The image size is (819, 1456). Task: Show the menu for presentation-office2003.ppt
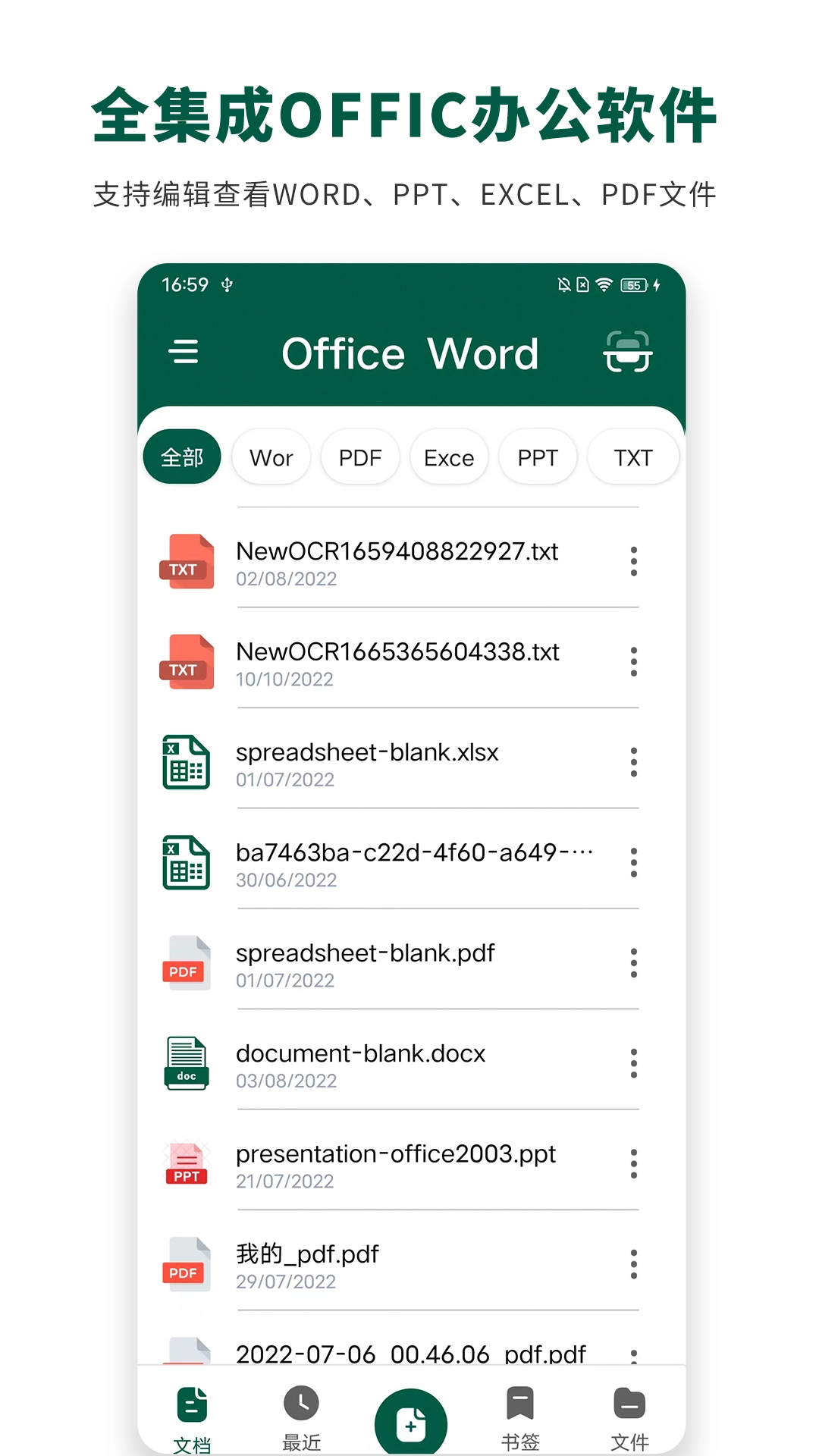coord(633,1164)
